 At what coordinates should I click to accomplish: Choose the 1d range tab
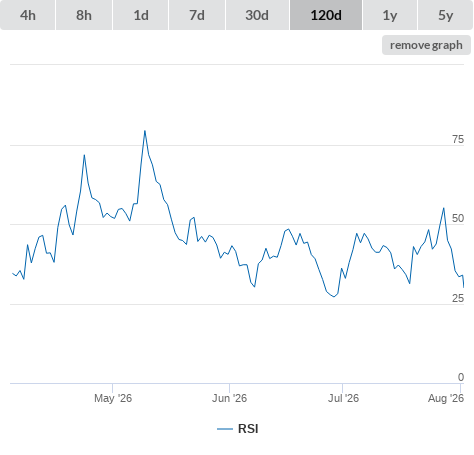pos(141,15)
